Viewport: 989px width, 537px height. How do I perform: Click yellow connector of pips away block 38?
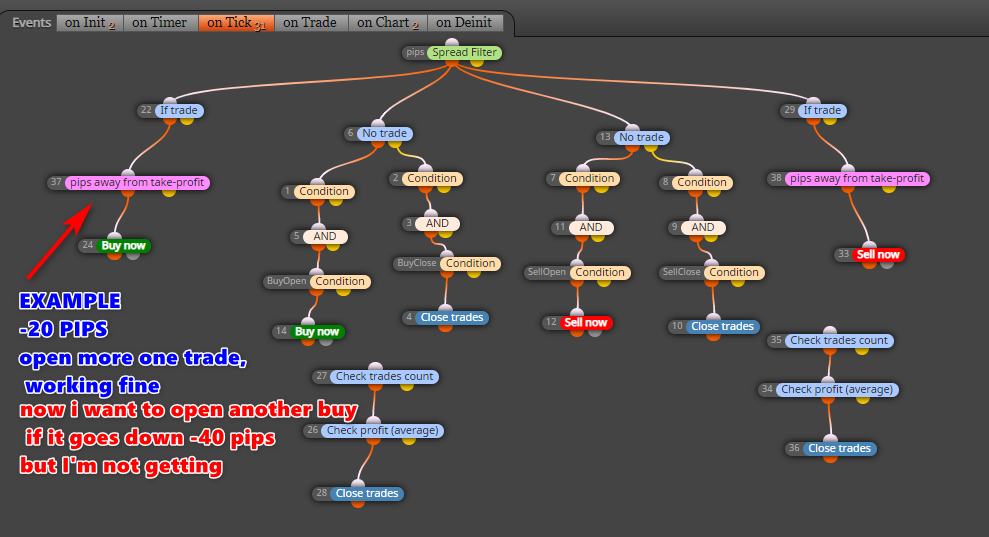point(889,187)
